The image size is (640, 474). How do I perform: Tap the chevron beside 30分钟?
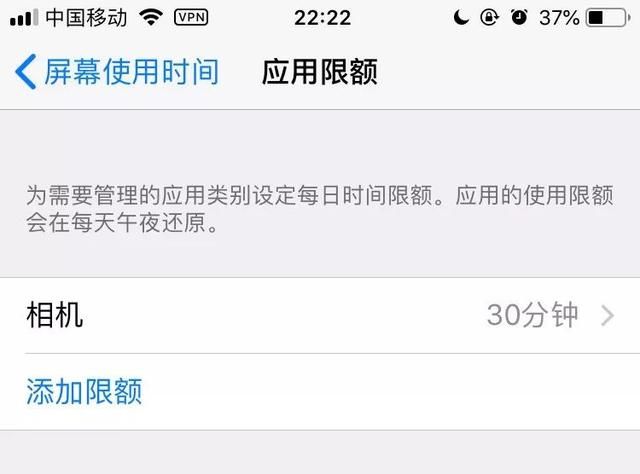[607, 316]
